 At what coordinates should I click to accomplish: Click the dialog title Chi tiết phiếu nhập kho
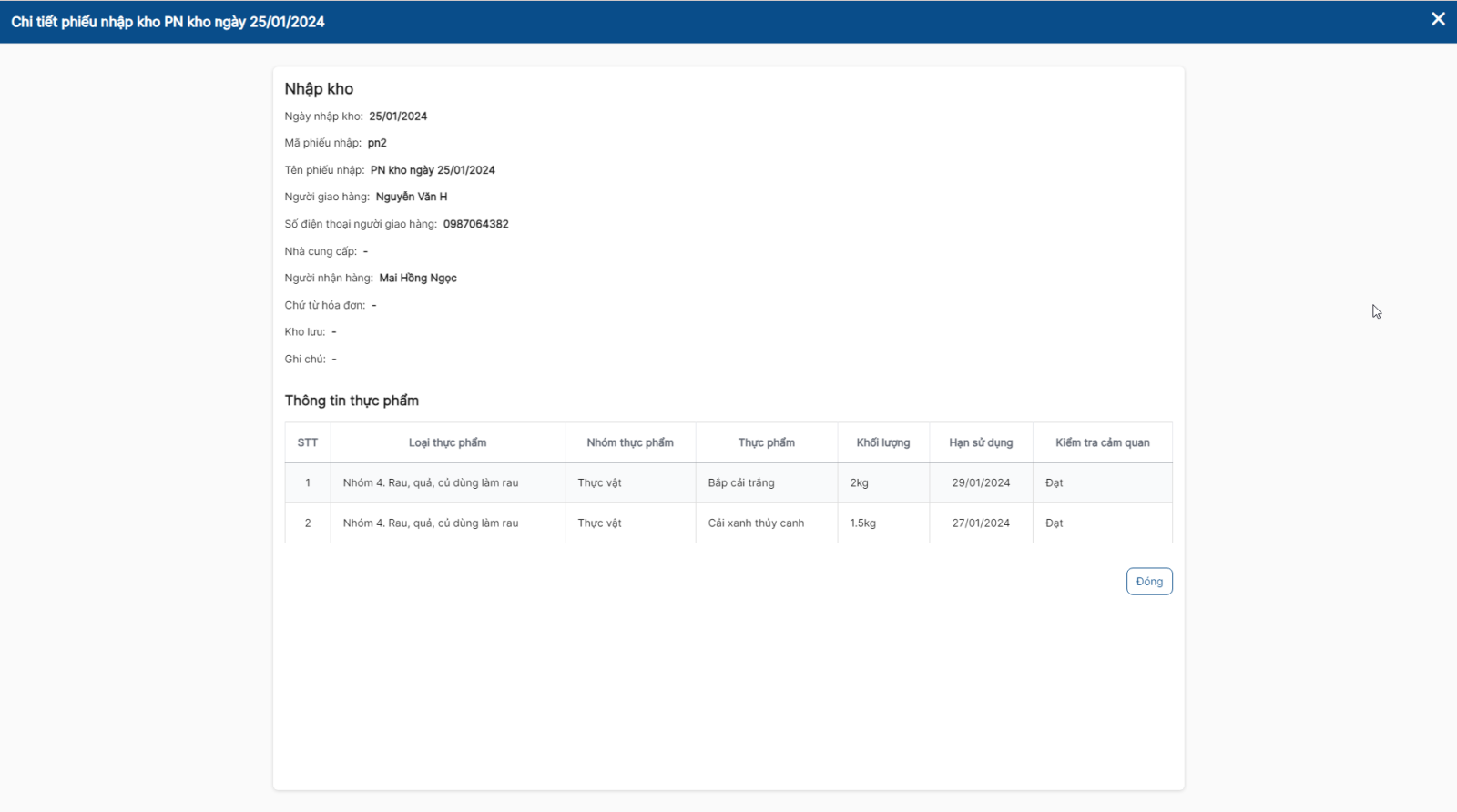(x=168, y=22)
